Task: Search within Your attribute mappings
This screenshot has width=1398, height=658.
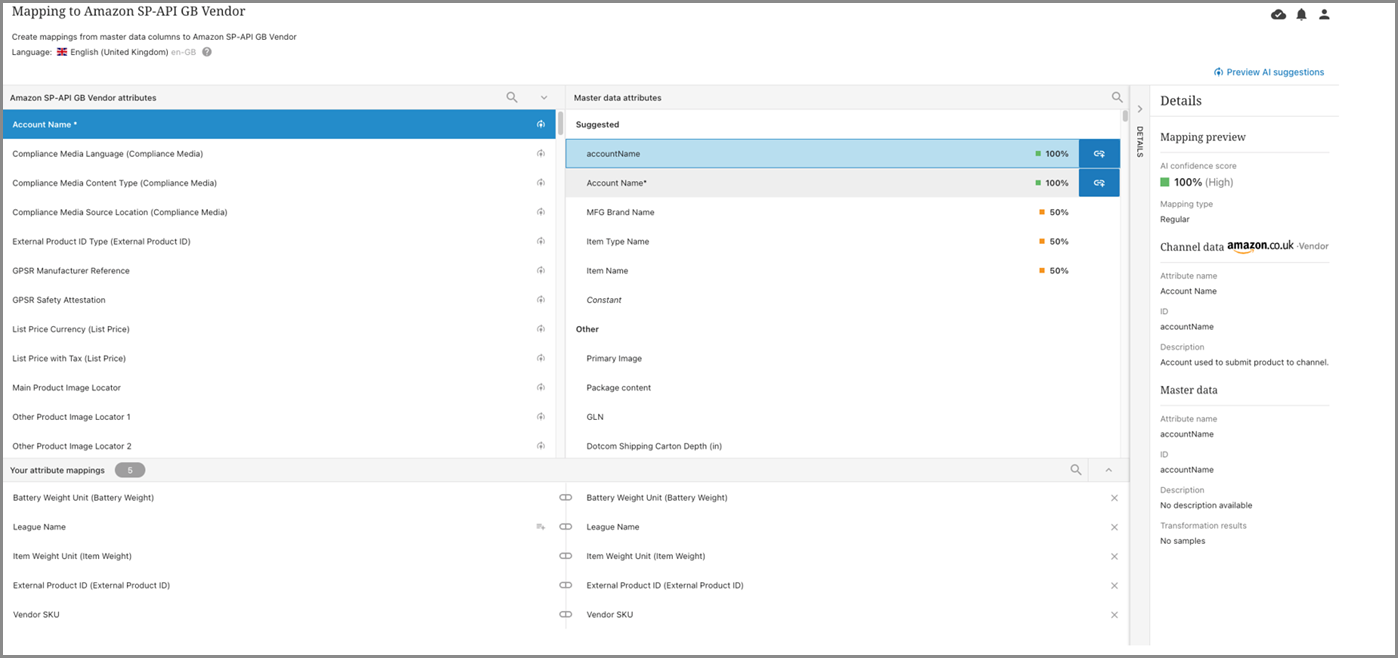Action: tap(1076, 470)
